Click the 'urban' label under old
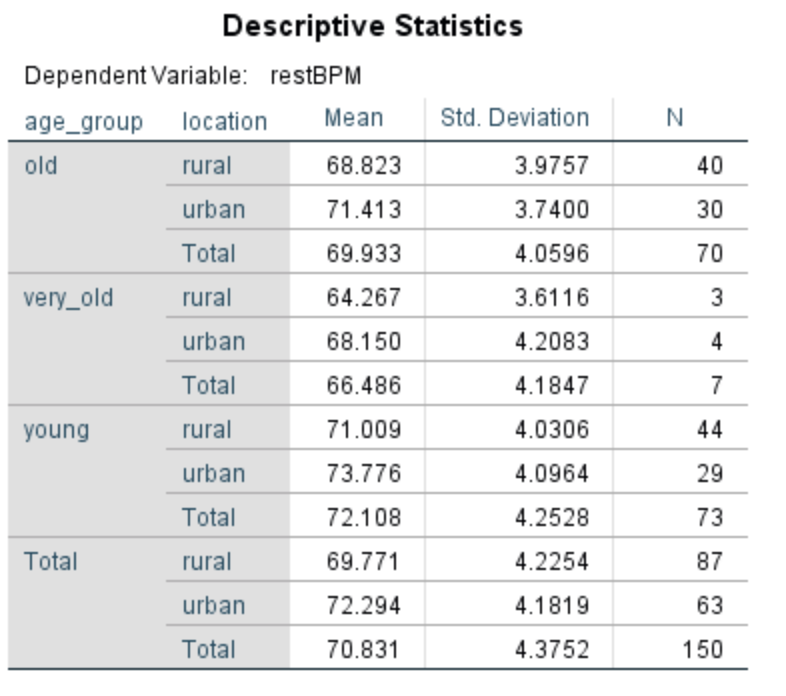Image resolution: width=786 pixels, height=696 pixels. pyautogui.click(x=214, y=210)
